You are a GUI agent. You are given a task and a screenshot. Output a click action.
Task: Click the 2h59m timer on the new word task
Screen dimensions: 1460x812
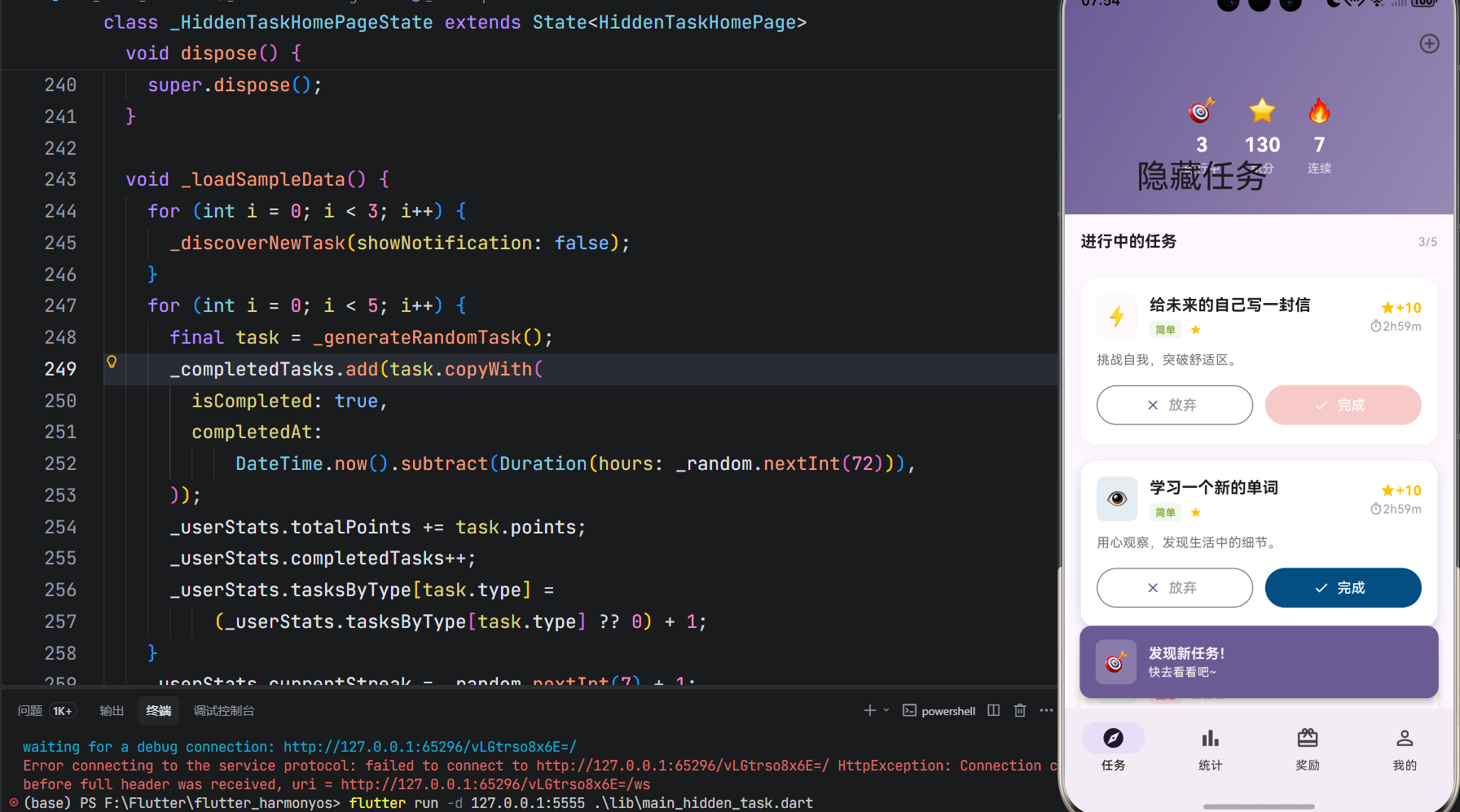[x=1396, y=509]
